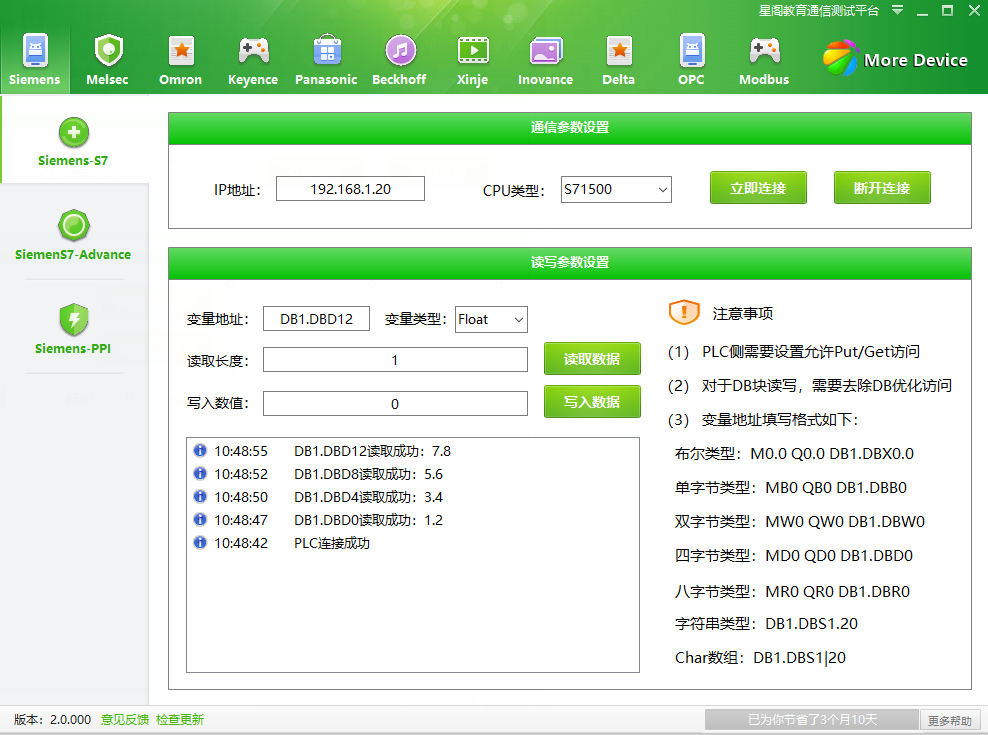The width and height of the screenshot is (988, 735).
Task: Open the 检查更新 update link
Action: 180,719
